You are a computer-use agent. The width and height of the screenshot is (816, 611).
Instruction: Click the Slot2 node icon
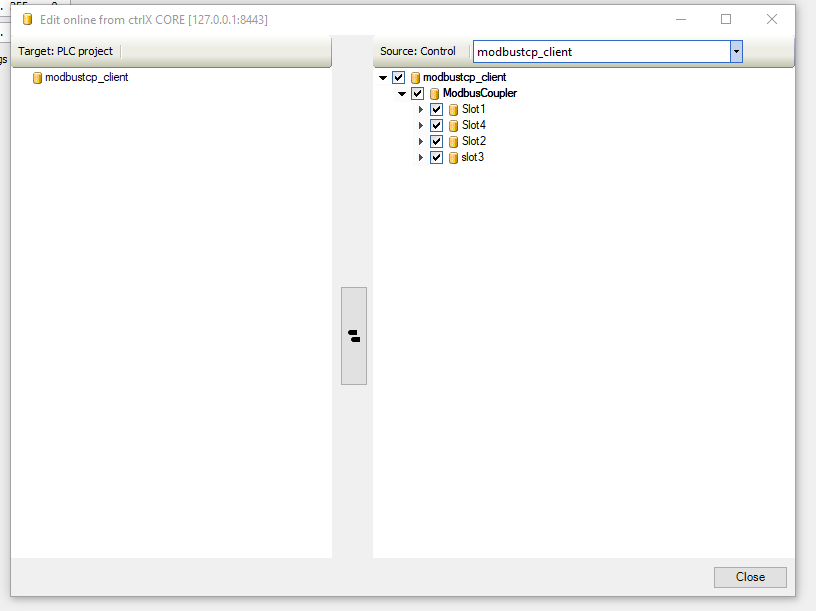(453, 142)
